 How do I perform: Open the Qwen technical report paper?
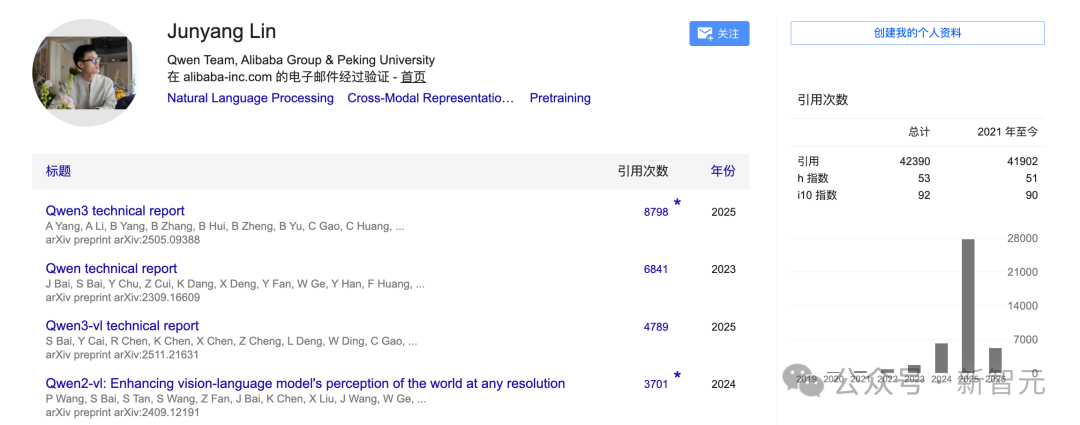(x=111, y=269)
